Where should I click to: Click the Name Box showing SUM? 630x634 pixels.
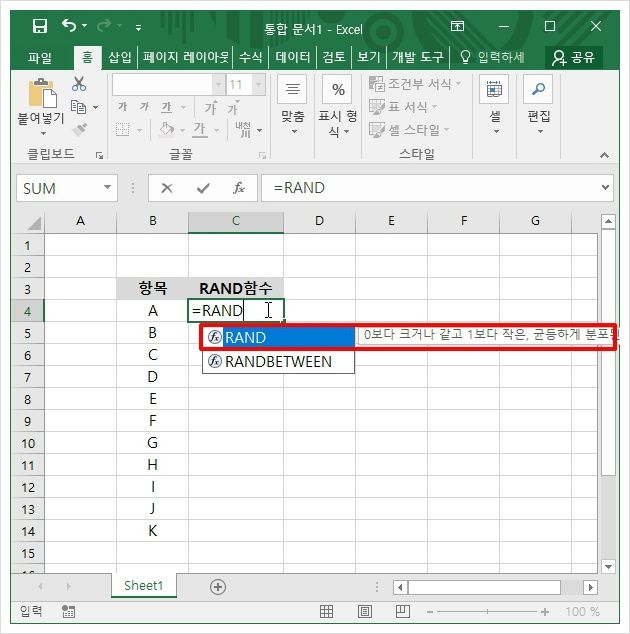(x=59, y=188)
